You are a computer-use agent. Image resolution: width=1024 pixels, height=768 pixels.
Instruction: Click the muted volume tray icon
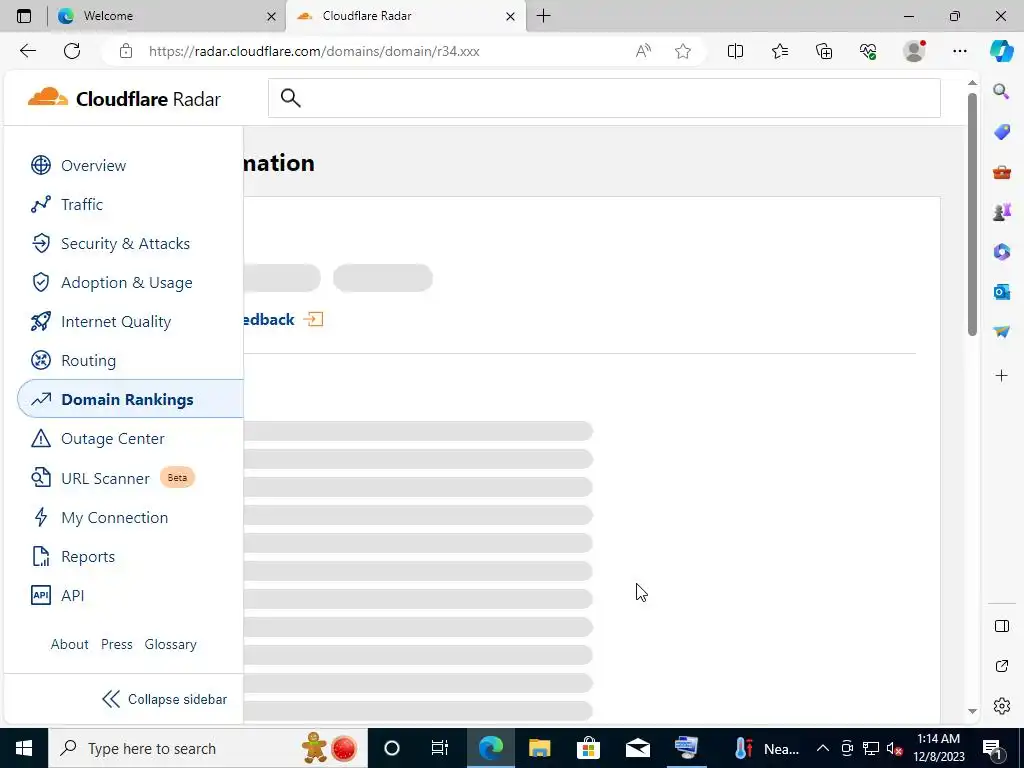tap(894, 748)
